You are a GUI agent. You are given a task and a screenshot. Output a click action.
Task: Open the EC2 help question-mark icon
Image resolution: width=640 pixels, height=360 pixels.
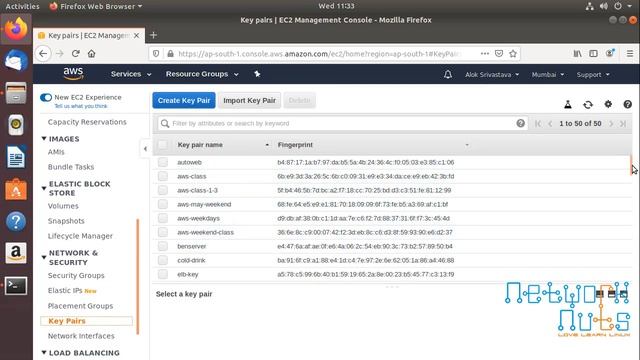[628, 104]
